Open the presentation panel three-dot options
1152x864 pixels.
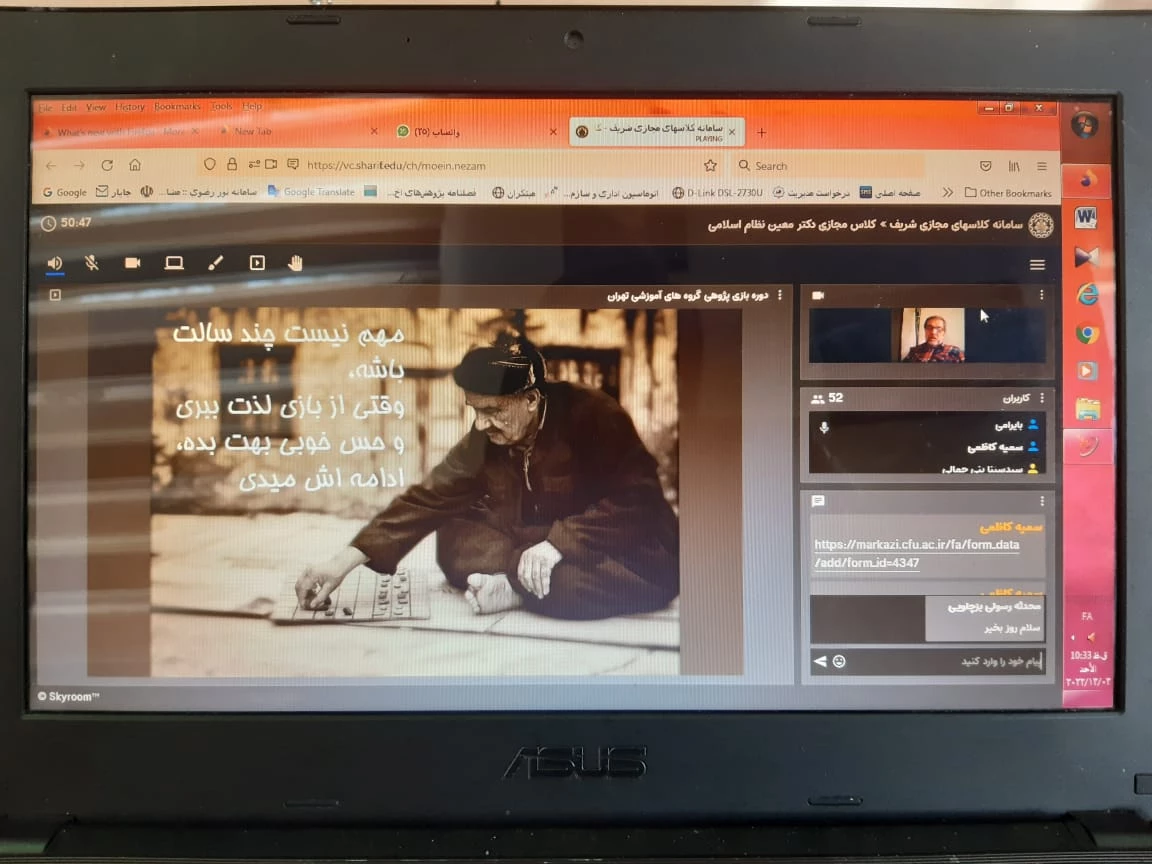pos(780,296)
